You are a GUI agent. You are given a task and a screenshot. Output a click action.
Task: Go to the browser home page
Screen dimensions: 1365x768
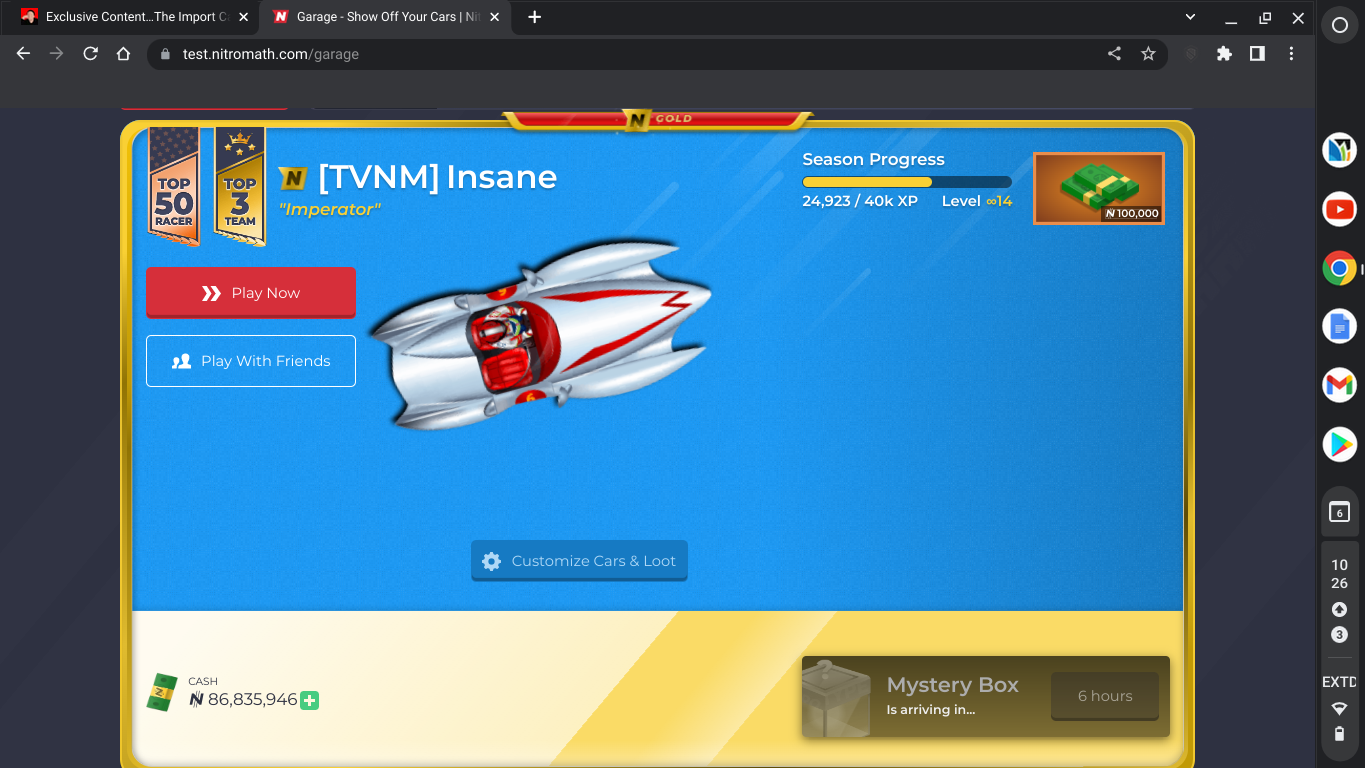tap(123, 54)
